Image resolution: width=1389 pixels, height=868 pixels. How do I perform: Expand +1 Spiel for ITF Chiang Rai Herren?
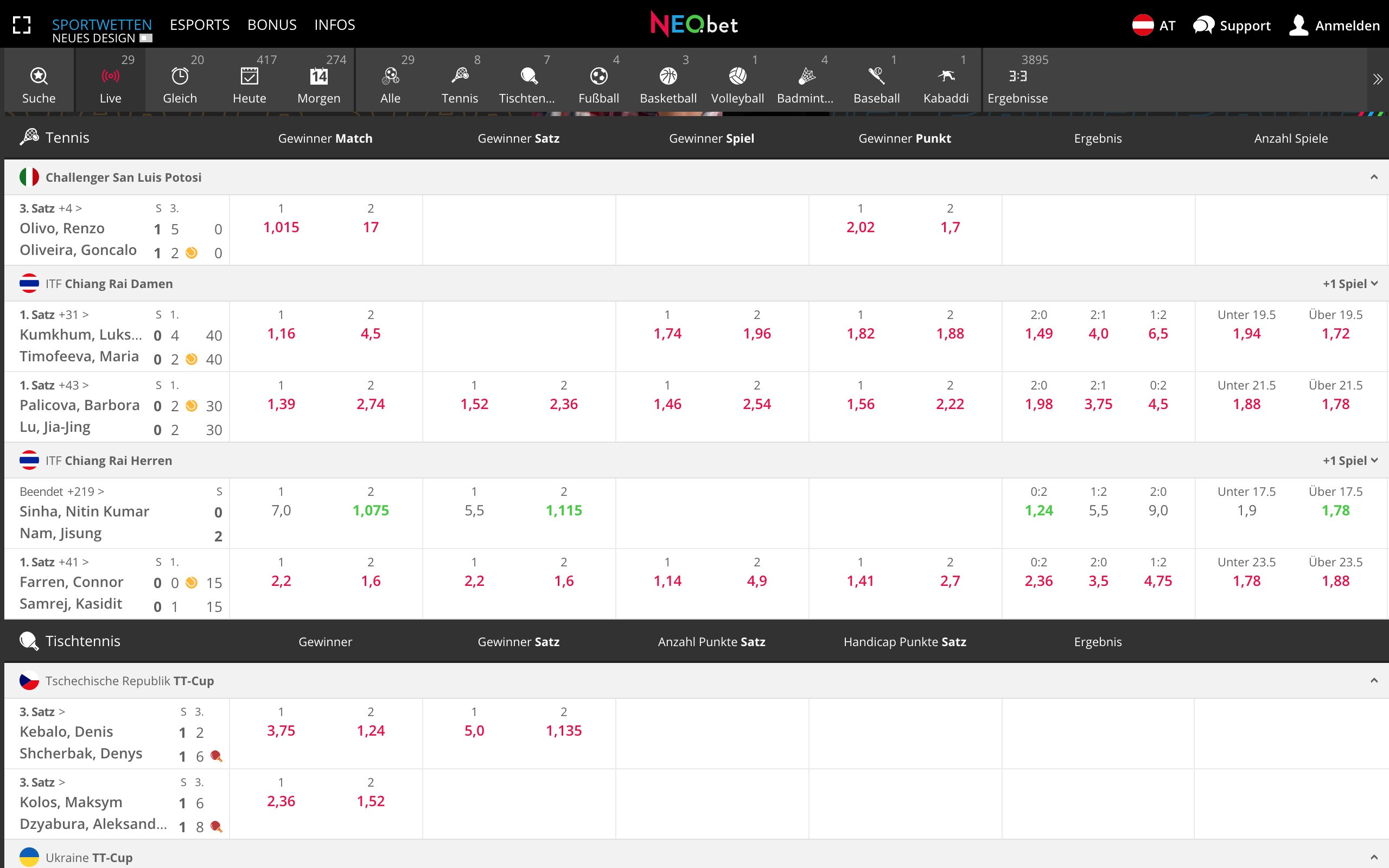(1350, 460)
